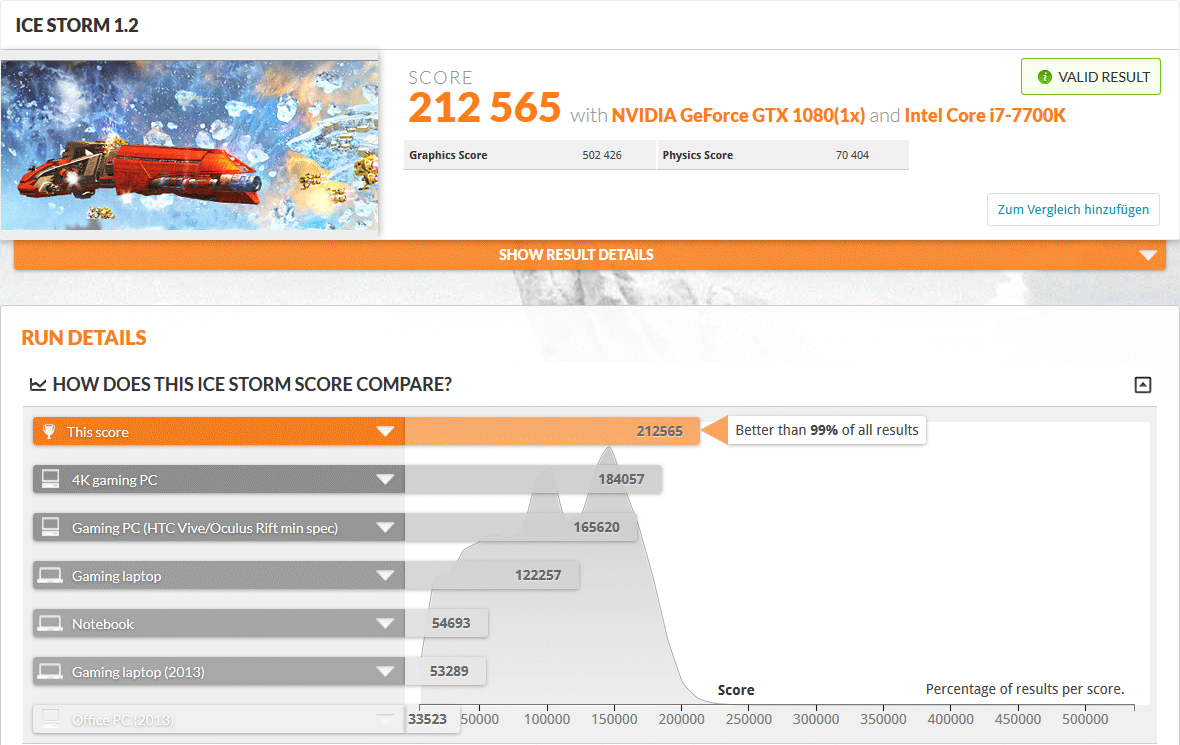Click the orange 212565 score bar
Viewport: 1180px width, 745px height.
point(550,432)
